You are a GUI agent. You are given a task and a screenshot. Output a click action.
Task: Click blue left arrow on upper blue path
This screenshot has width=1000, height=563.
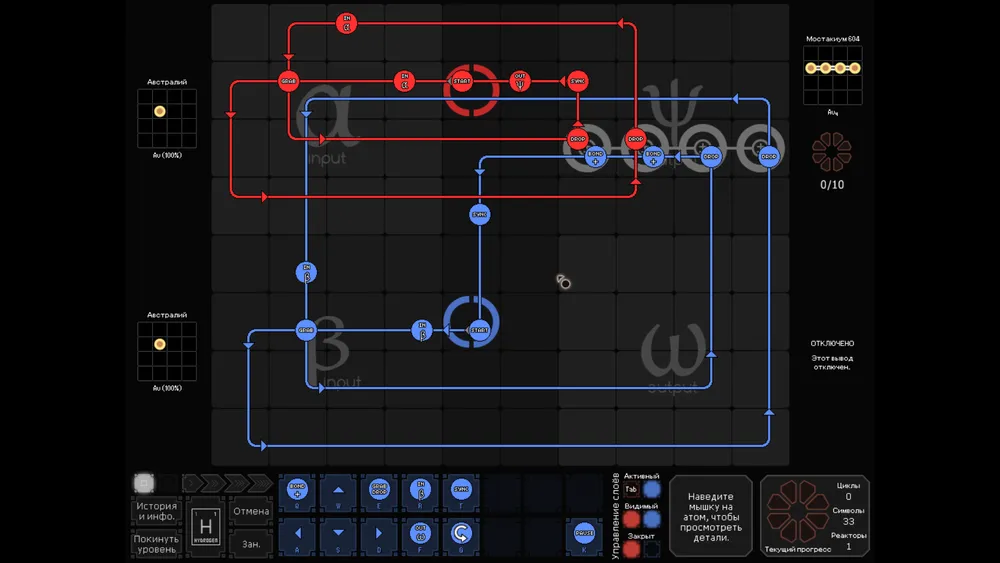(x=735, y=99)
